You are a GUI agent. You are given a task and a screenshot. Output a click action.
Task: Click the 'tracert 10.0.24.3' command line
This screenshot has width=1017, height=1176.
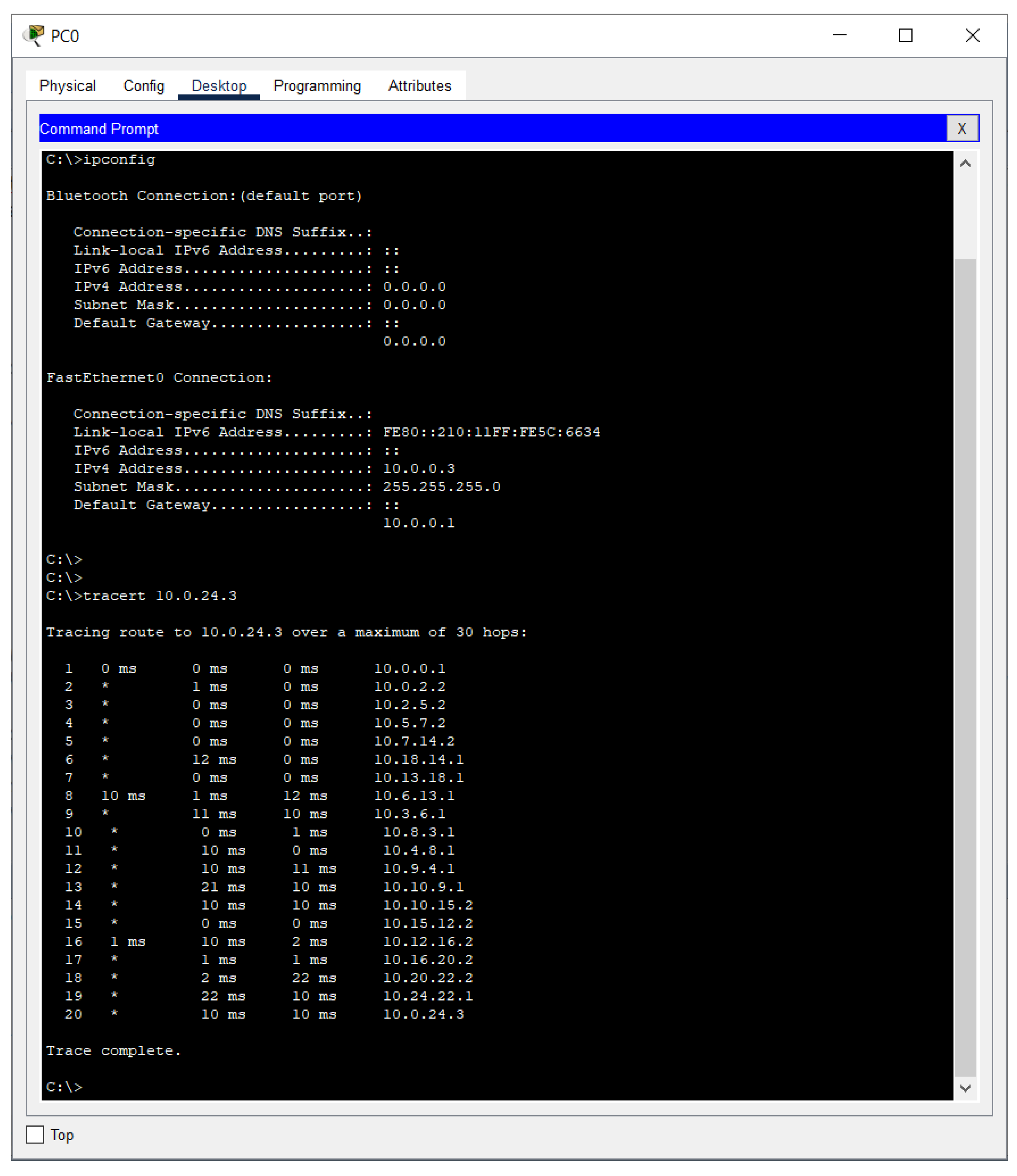(142, 595)
